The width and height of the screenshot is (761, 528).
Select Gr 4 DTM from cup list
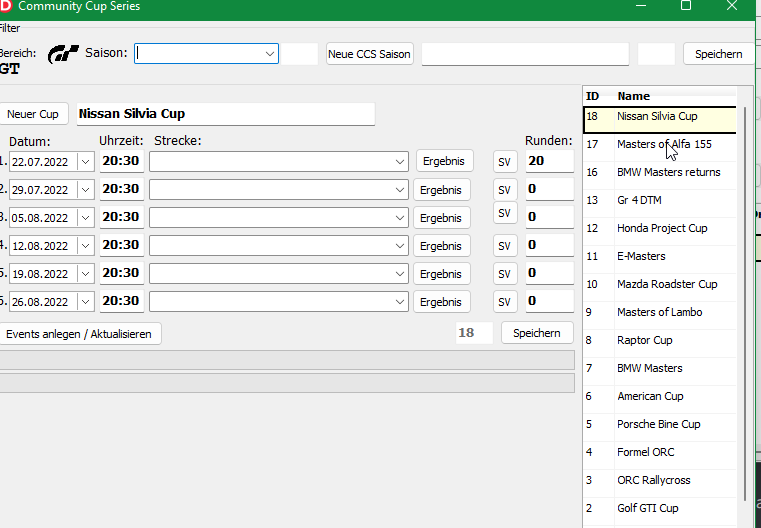click(x=640, y=201)
